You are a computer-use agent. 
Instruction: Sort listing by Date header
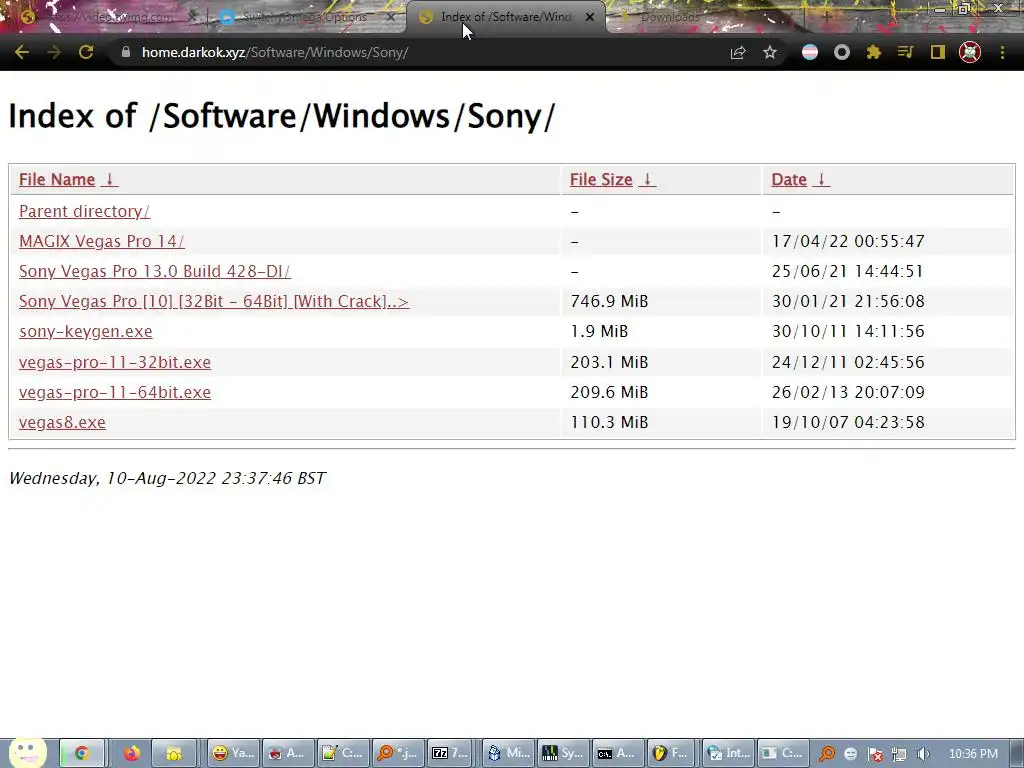click(789, 180)
